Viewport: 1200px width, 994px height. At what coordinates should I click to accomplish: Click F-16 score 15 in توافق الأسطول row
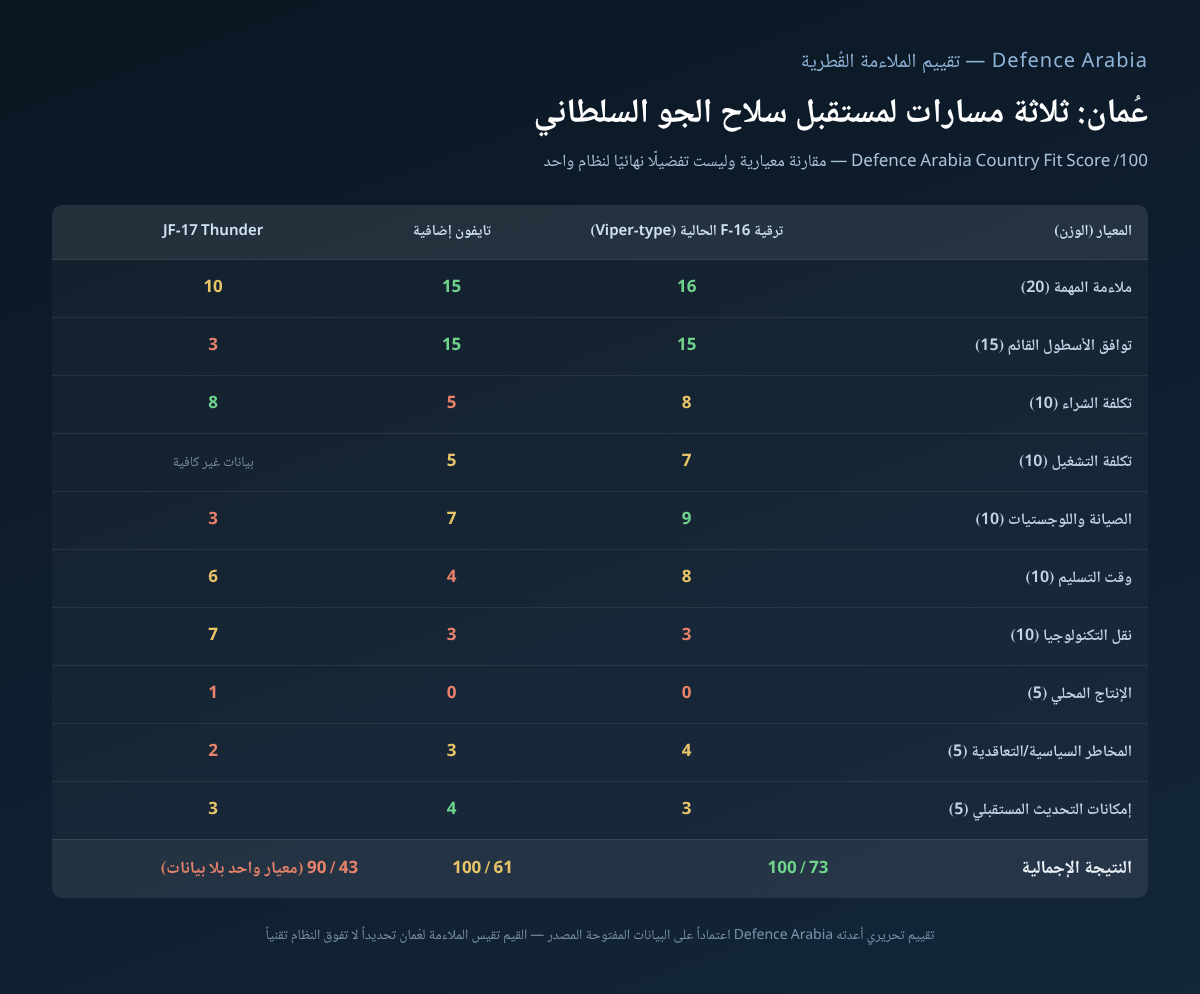point(686,345)
